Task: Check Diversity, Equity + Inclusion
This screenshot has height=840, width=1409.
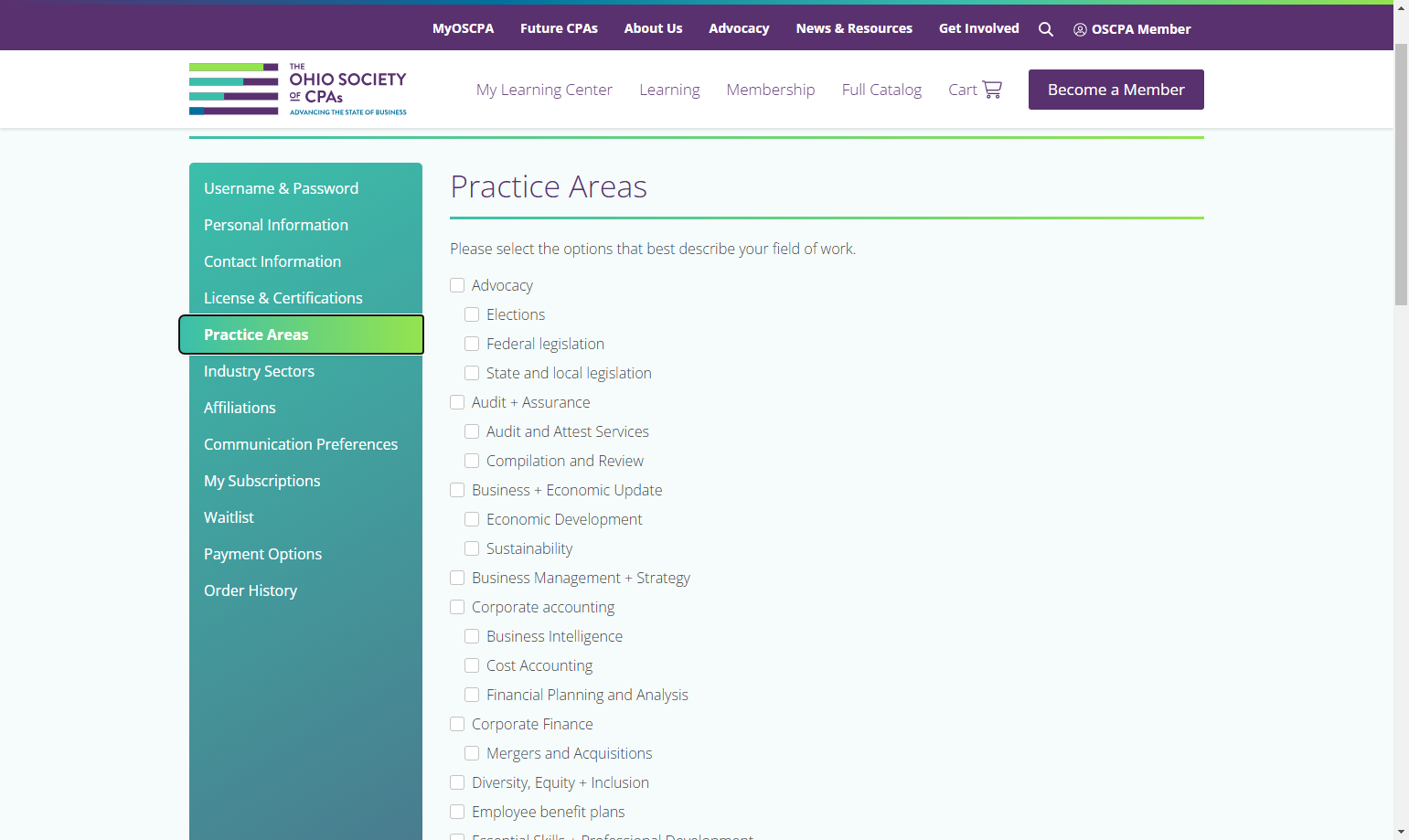Action: pos(457,782)
